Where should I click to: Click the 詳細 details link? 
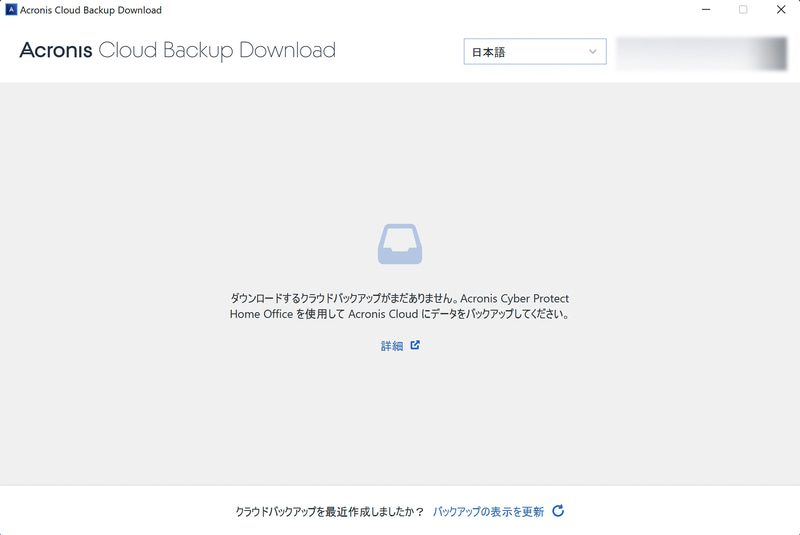392,346
